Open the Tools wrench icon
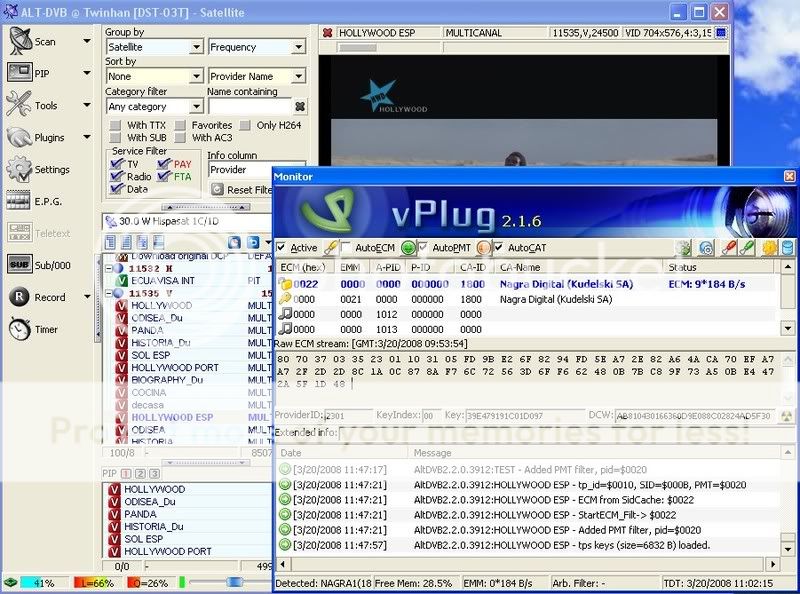Image resolution: width=800 pixels, height=594 pixels. coord(20,104)
